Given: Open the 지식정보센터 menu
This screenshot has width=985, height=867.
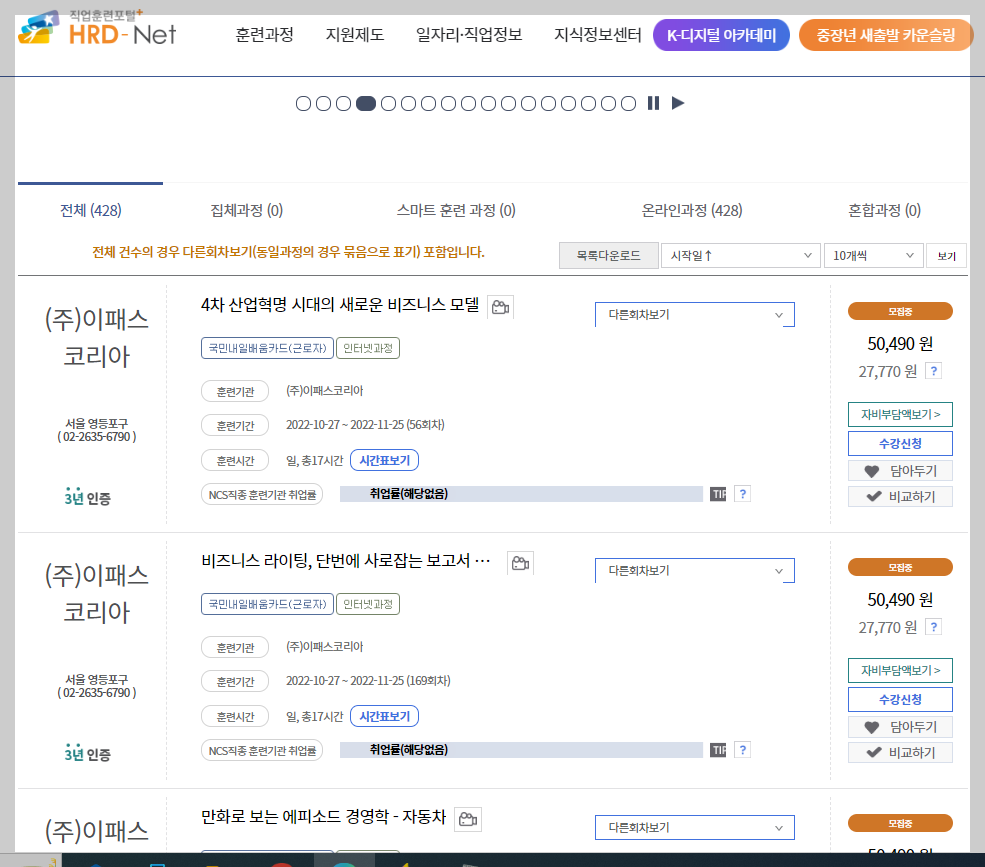Looking at the screenshot, I should tap(597, 35).
